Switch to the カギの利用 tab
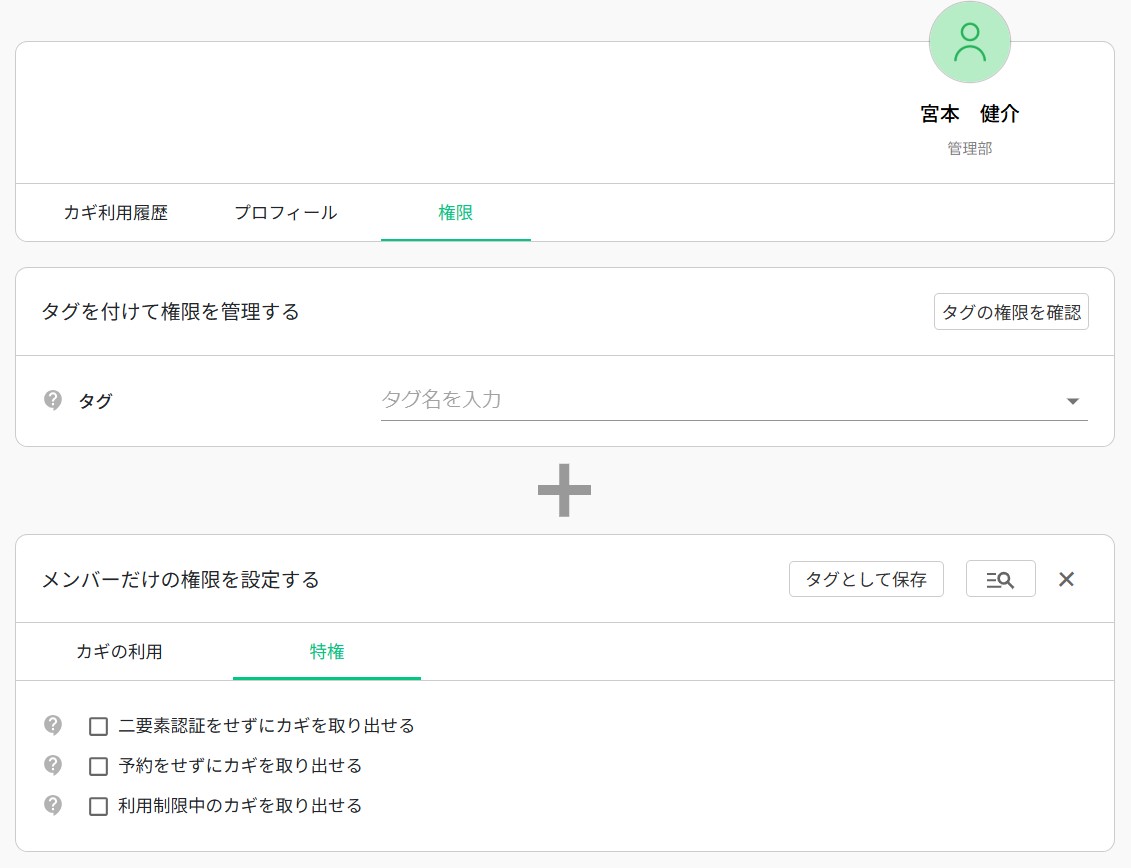 click(119, 652)
